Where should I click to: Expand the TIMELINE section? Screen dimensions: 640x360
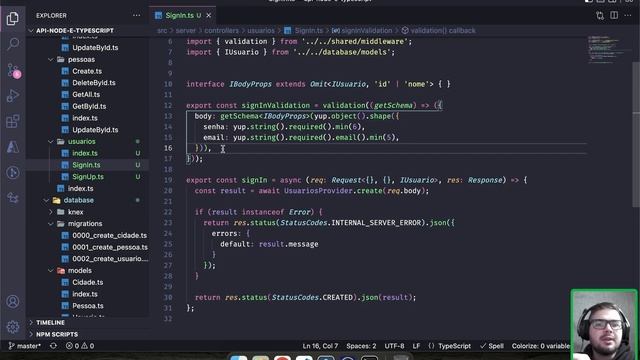[x=50, y=322]
